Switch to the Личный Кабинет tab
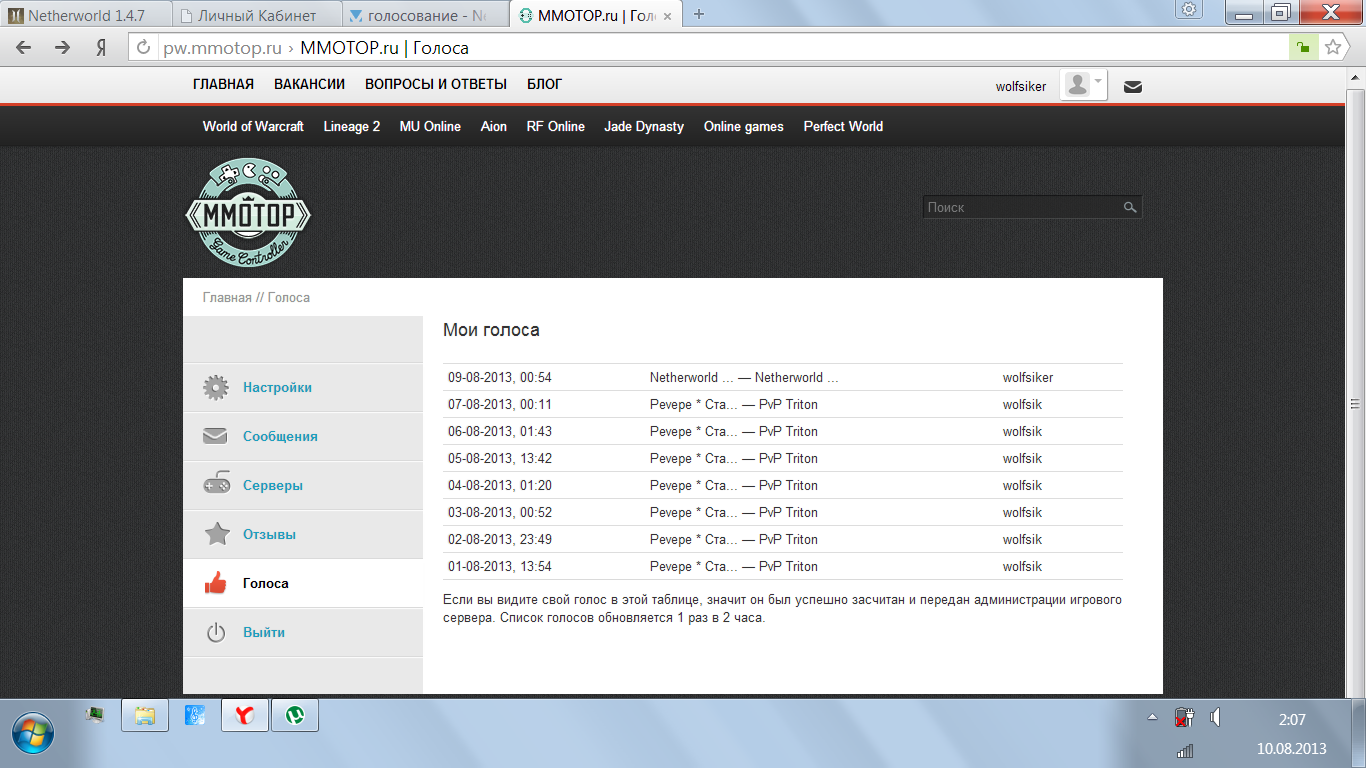Image resolution: width=1366 pixels, height=768 pixels. tap(256, 15)
